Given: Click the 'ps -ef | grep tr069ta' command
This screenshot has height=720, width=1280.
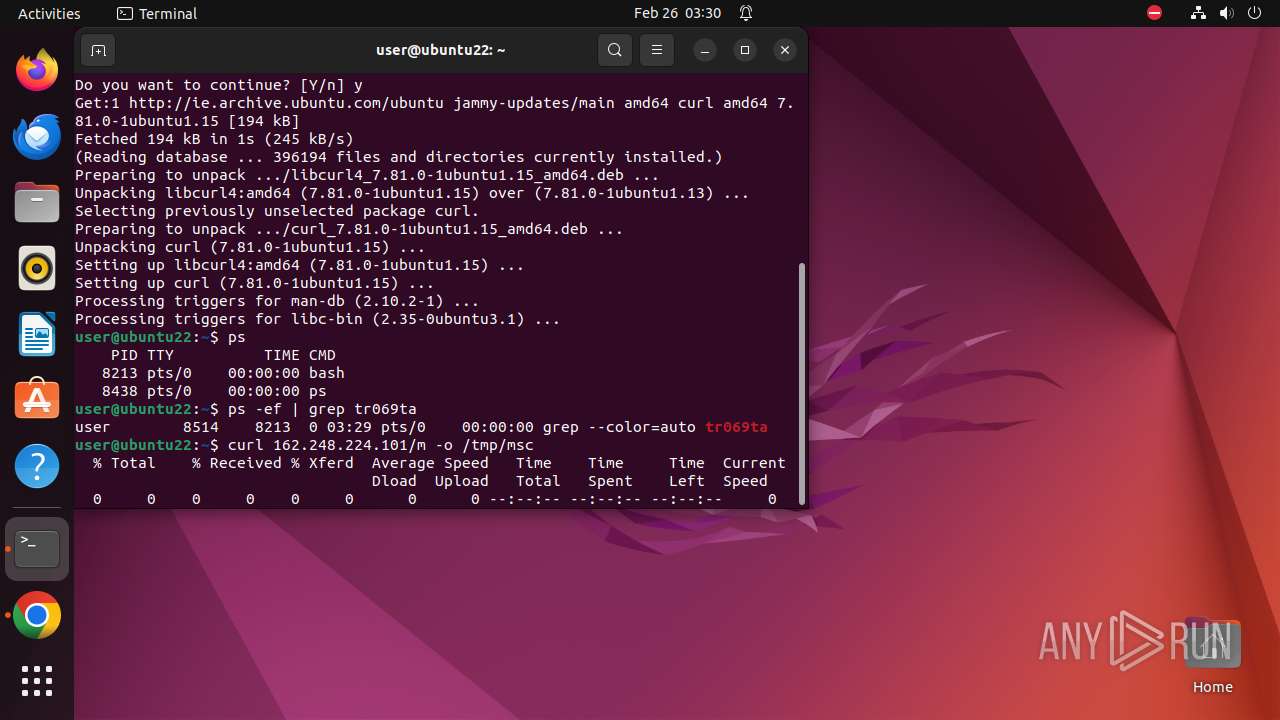Looking at the screenshot, I should pos(322,409).
